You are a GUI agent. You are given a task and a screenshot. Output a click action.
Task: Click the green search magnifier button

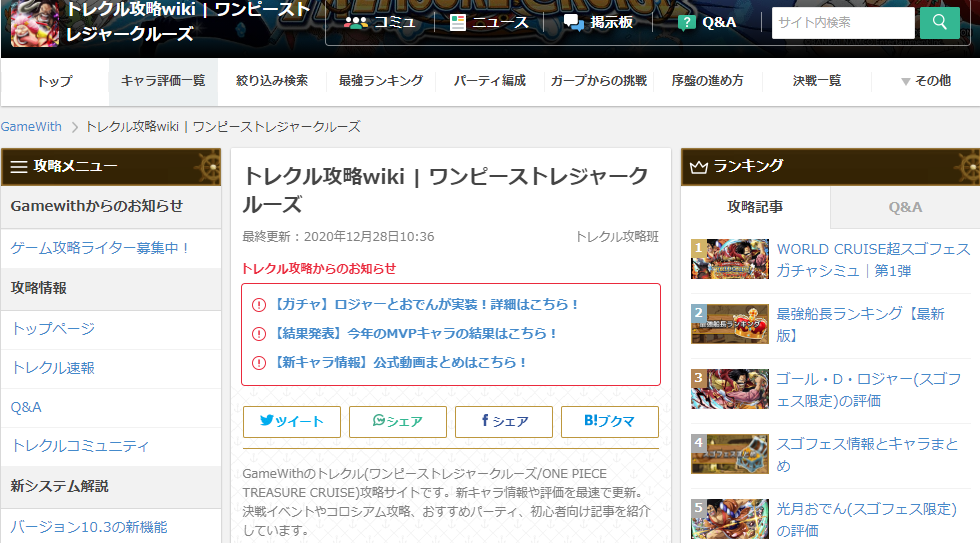tap(939, 22)
